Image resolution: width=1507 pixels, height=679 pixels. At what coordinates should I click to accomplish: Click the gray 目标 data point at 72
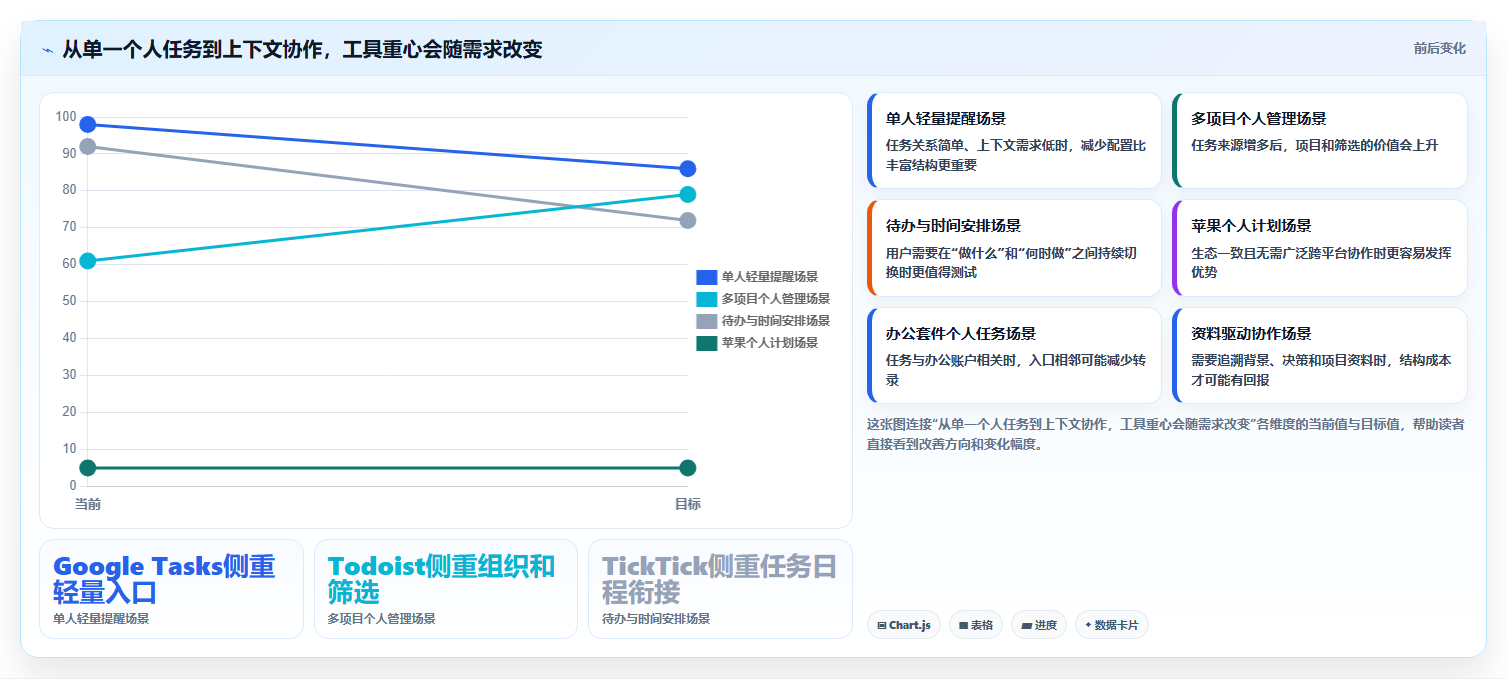click(688, 220)
